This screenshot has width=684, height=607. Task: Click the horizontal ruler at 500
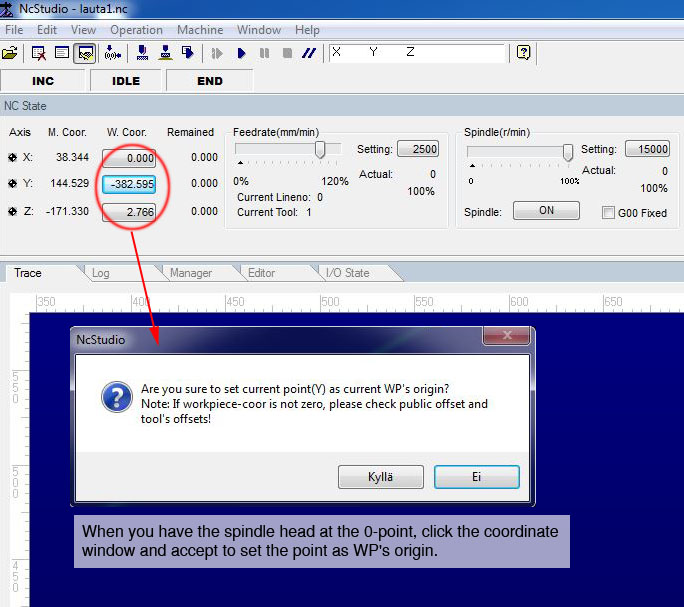(330, 302)
